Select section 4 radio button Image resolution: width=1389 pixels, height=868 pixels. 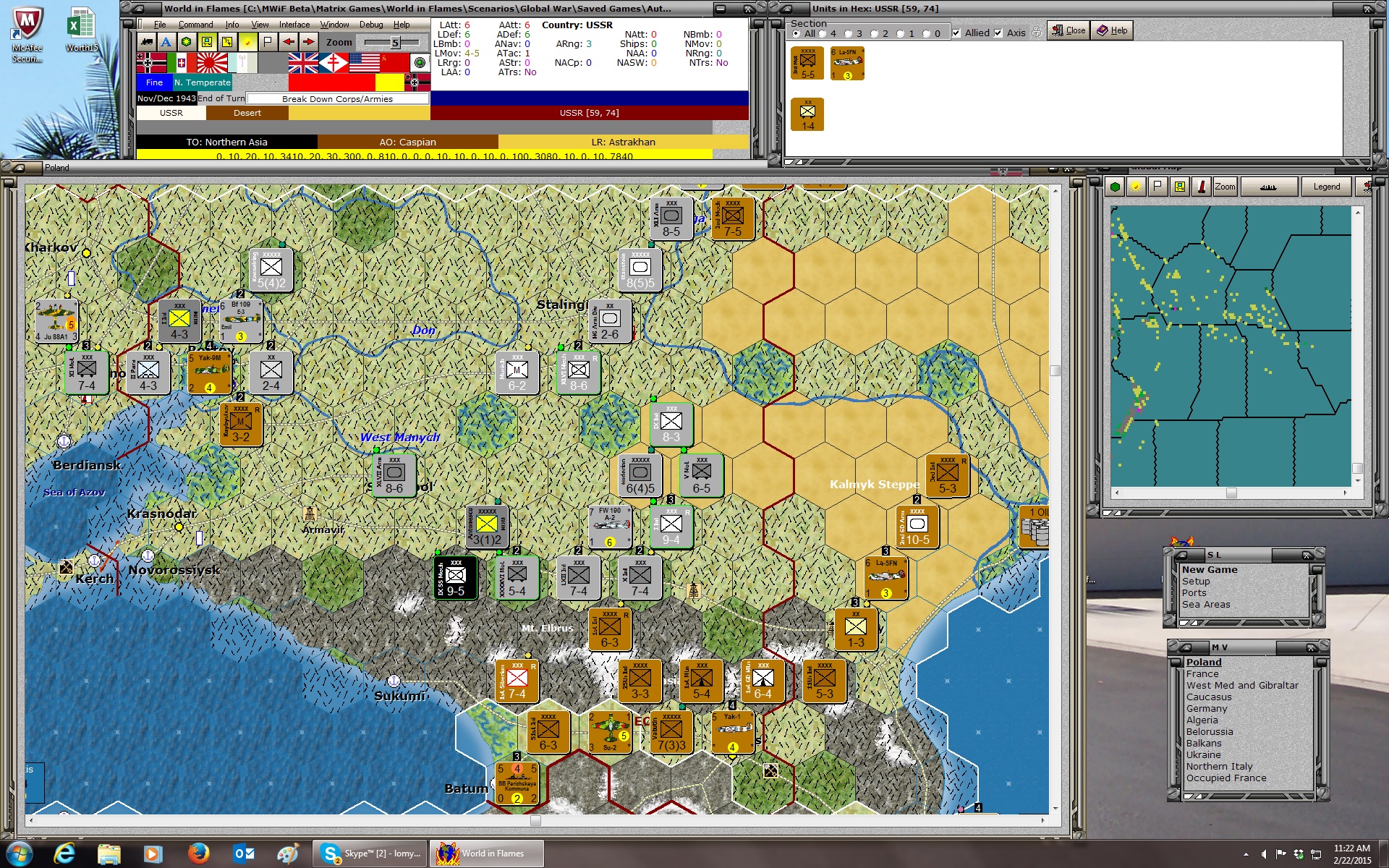(822, 33)
